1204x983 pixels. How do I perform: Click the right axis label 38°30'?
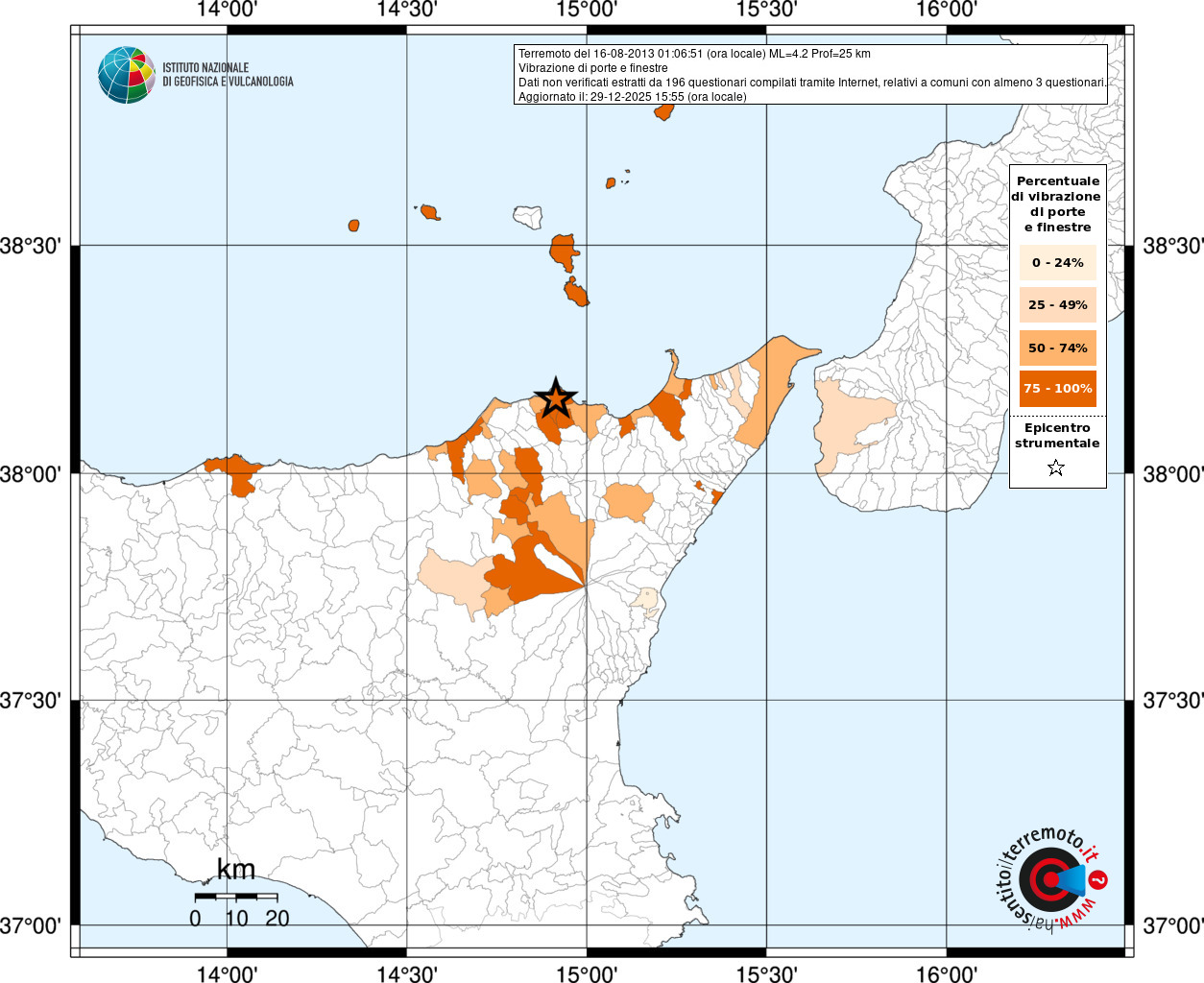tap(1172, 246)
